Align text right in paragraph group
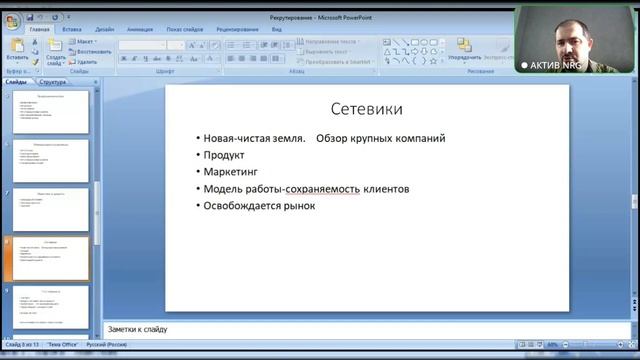 253,59
